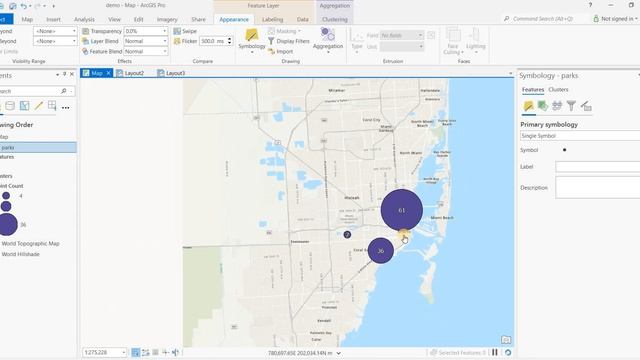This screenshot has height=360, width=640.
Task: Click the Transparency icon
Action: [x=85, y=31]
